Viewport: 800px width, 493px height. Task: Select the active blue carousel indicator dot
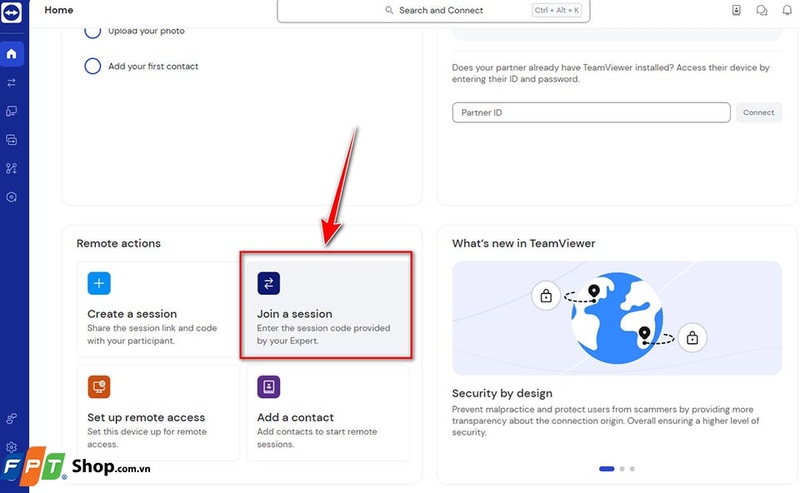pyautogui.click(x=606, y=468)
